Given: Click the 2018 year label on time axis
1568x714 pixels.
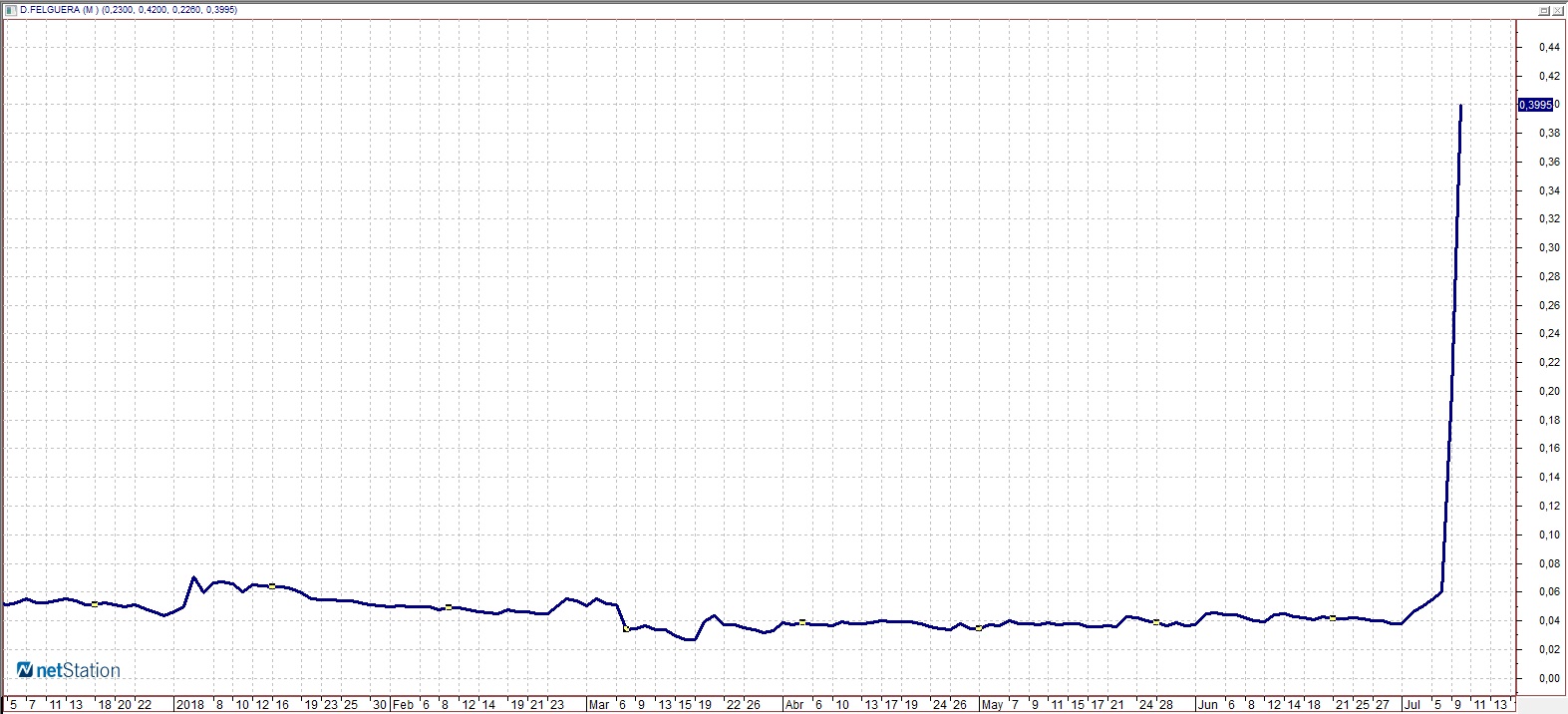Looking at the screenshot, I should coord(189,704).
